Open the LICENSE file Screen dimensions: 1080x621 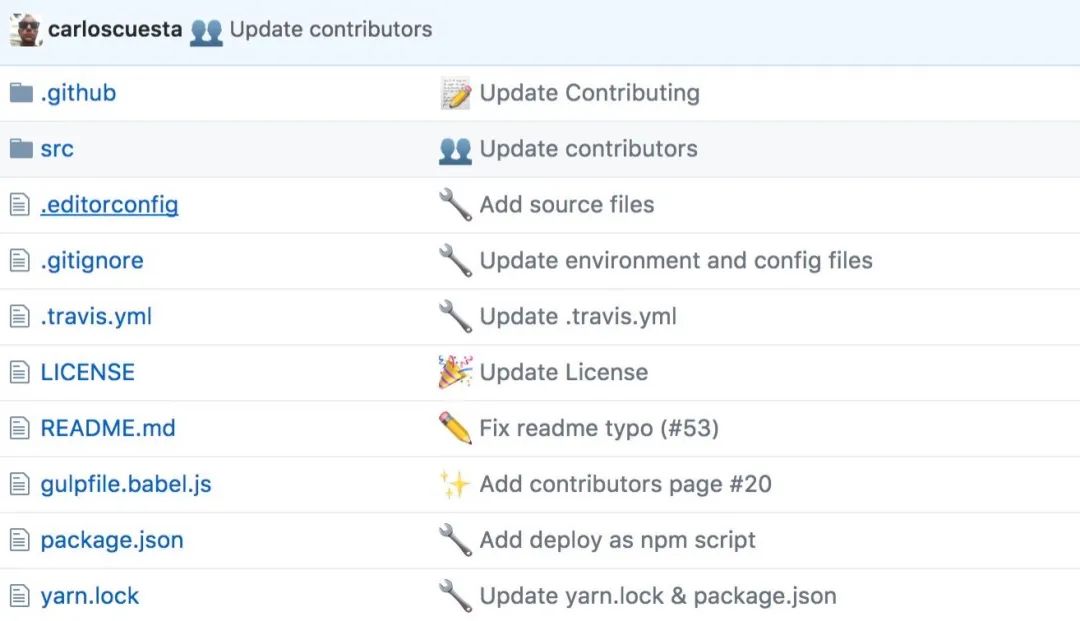pos(87,371)
